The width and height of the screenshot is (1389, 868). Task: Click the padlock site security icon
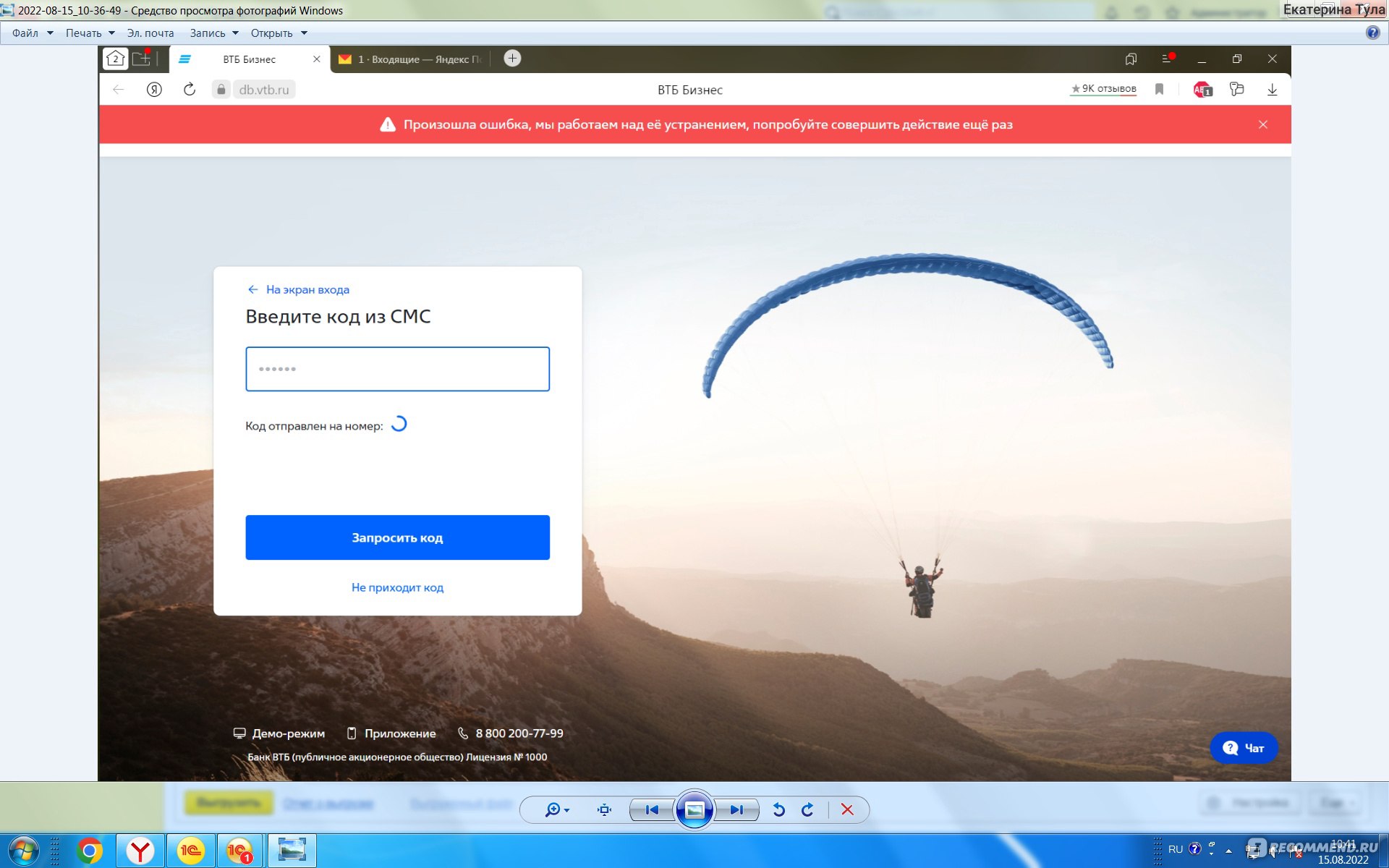pos(221,90)
